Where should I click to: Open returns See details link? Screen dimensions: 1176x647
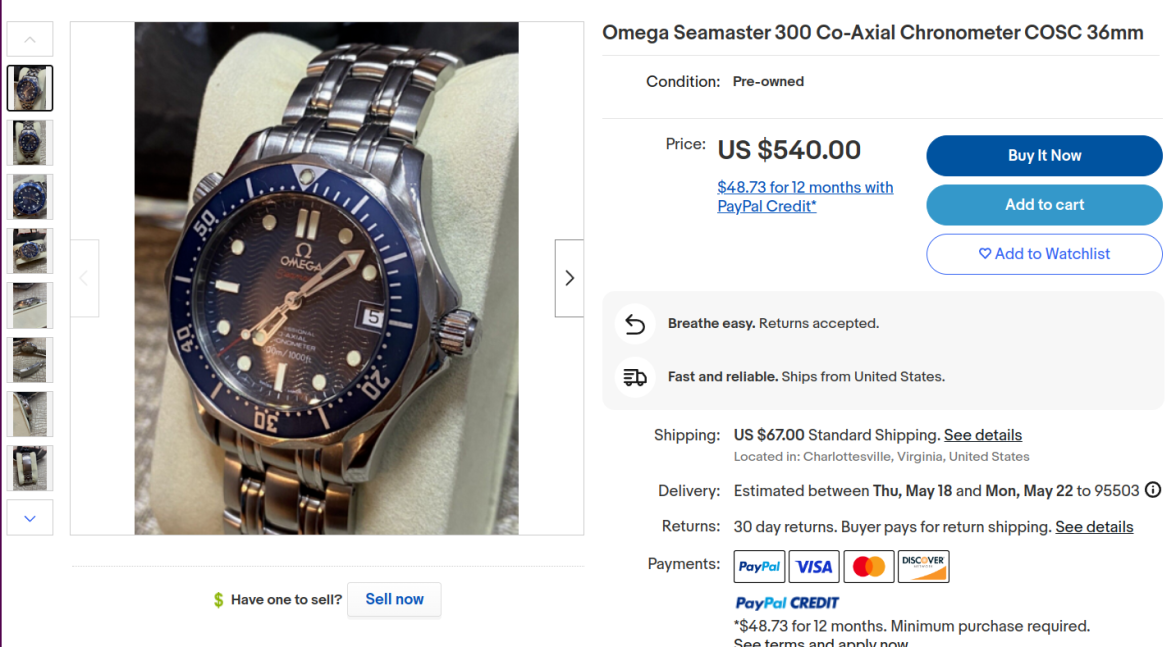pos(1094,527)
